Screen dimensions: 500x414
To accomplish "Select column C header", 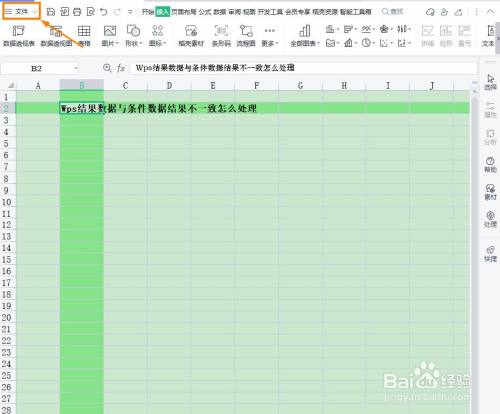I will pos(126,86).
